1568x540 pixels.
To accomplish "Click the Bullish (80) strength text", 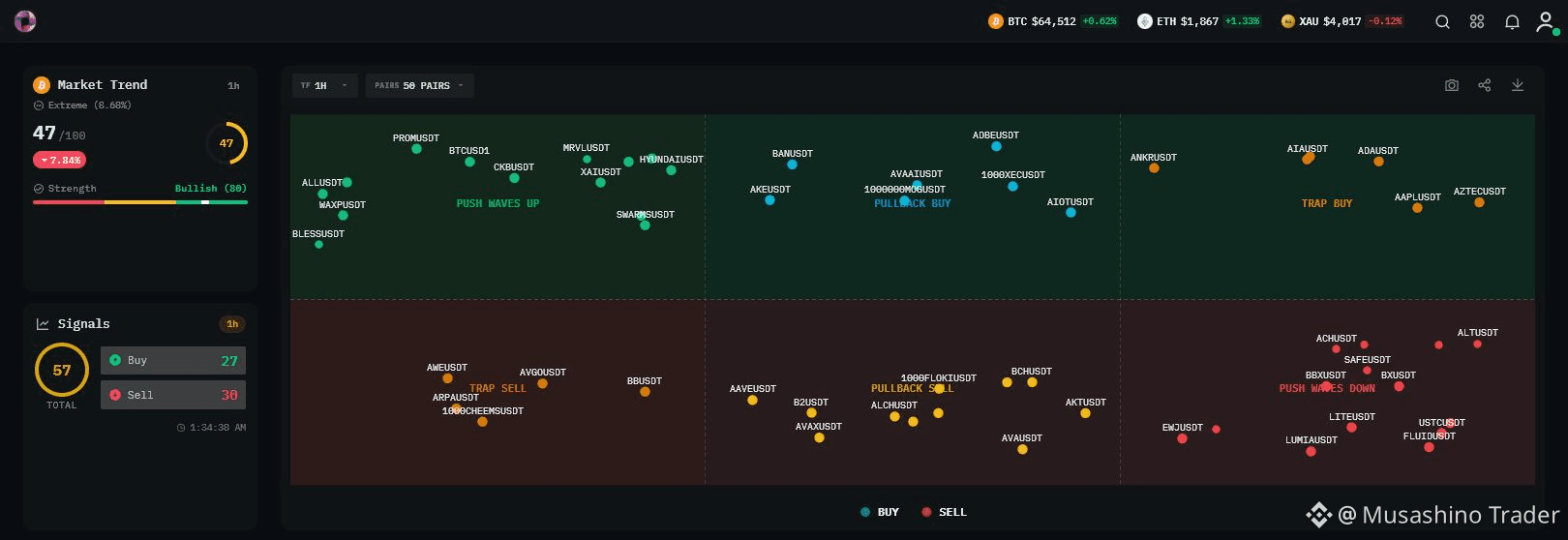I will pyautogui.click(x=210, y=188).
